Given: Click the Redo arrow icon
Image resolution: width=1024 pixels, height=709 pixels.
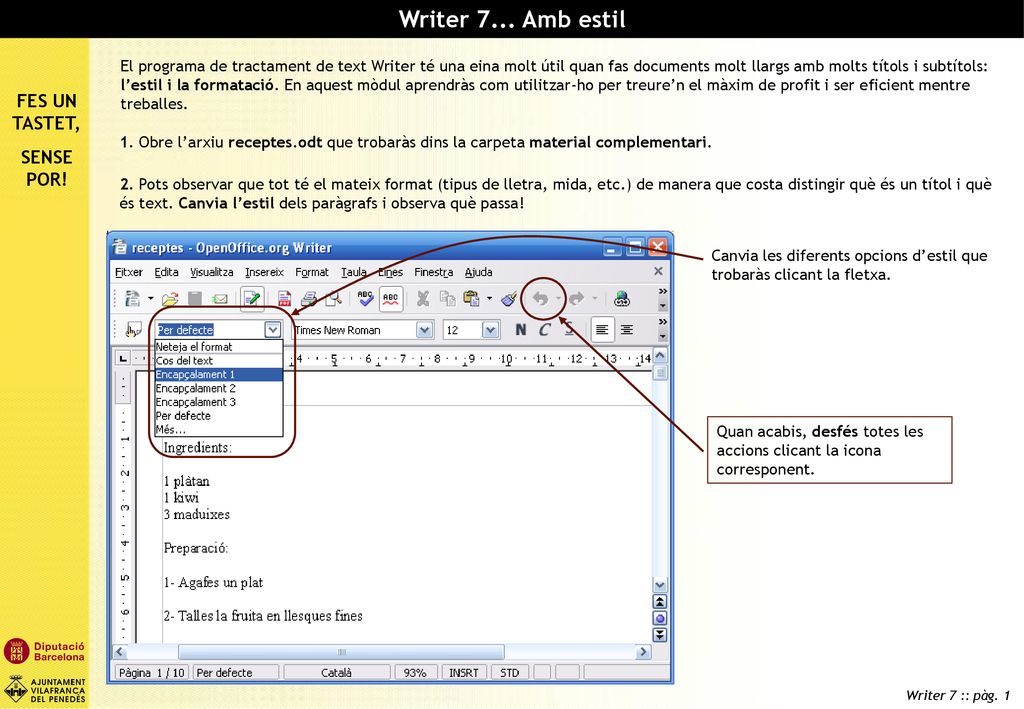Looking at the screenshot, I should pos(576,299).
